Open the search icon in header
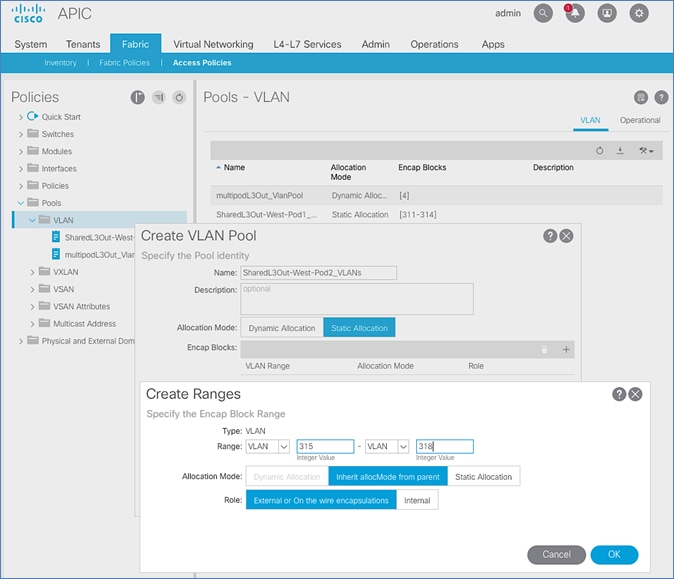Screen dimensions: 674x579 point(543,13)
